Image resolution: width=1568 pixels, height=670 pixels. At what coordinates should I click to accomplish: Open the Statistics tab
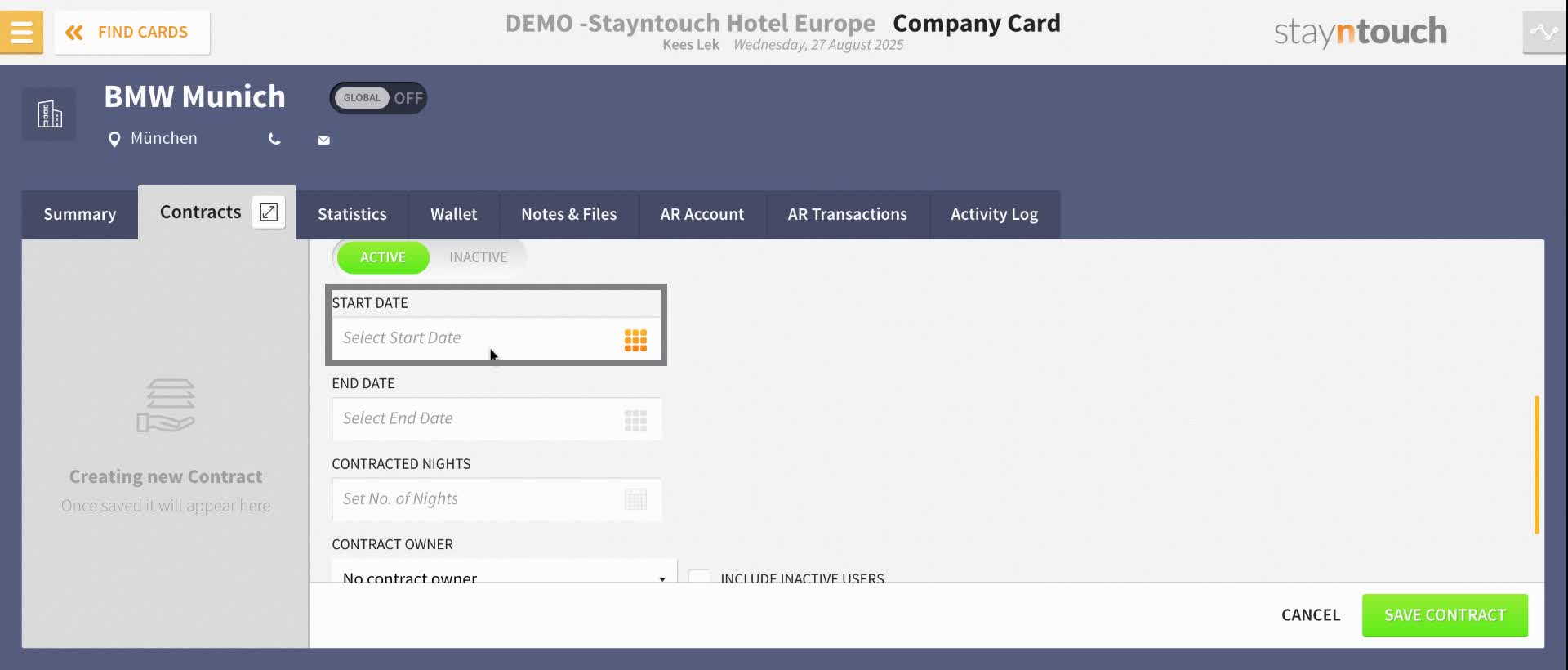click(352, 214)
